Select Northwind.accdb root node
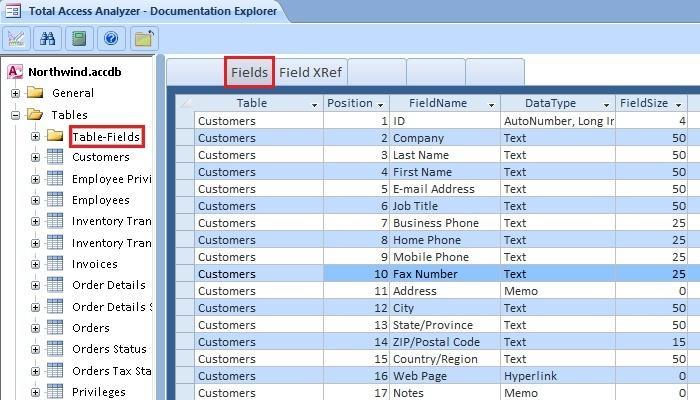The height and width of the screenshot is (400, 700). (75, 72)
